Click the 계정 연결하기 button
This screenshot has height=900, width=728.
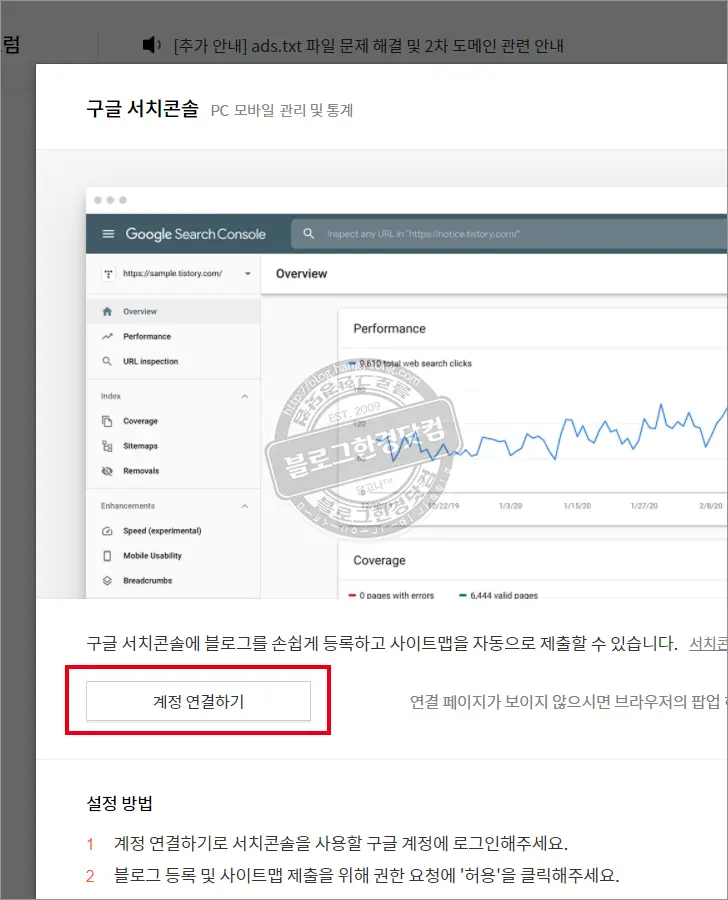(198, 701)
